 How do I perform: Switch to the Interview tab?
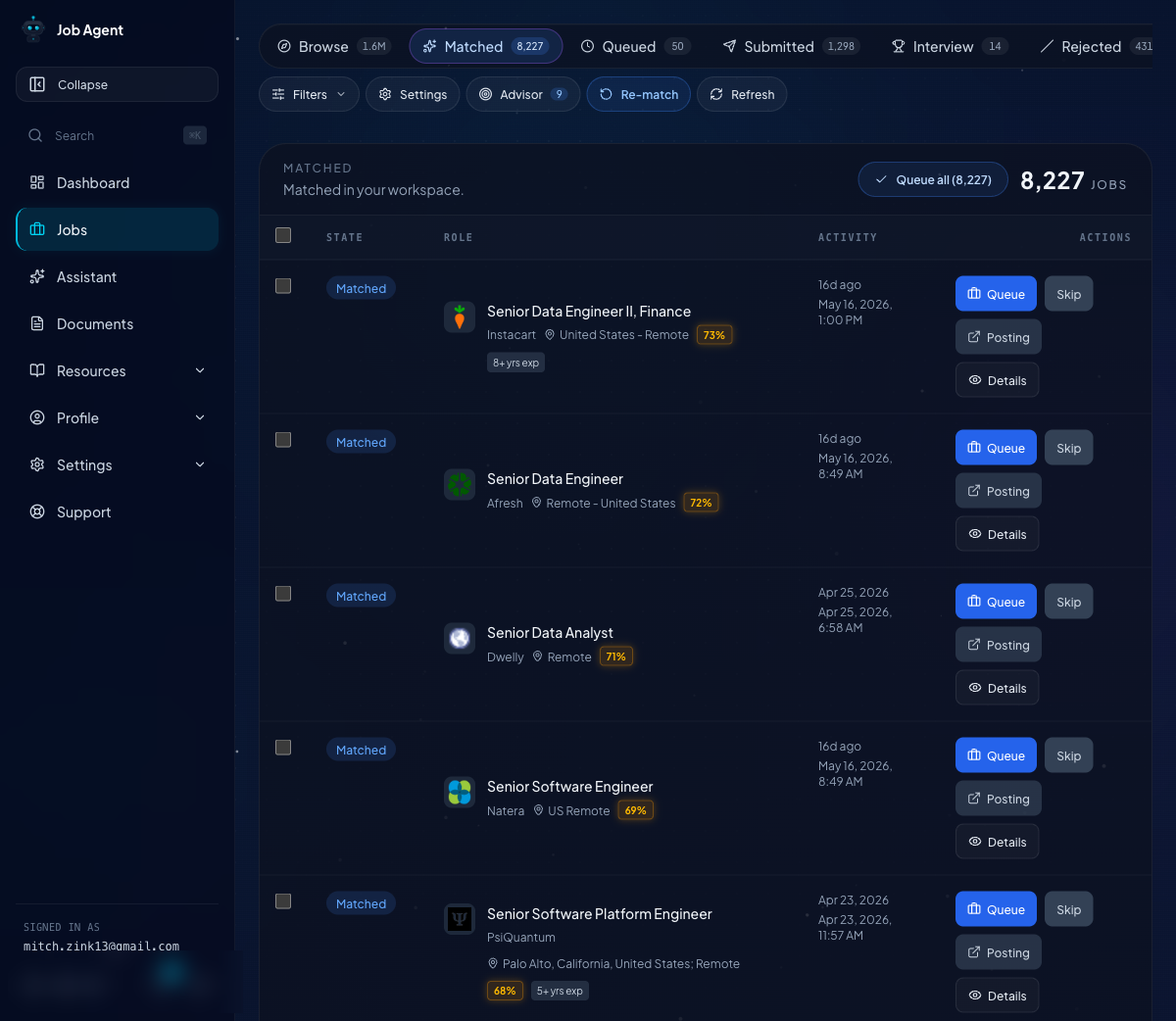949,46
